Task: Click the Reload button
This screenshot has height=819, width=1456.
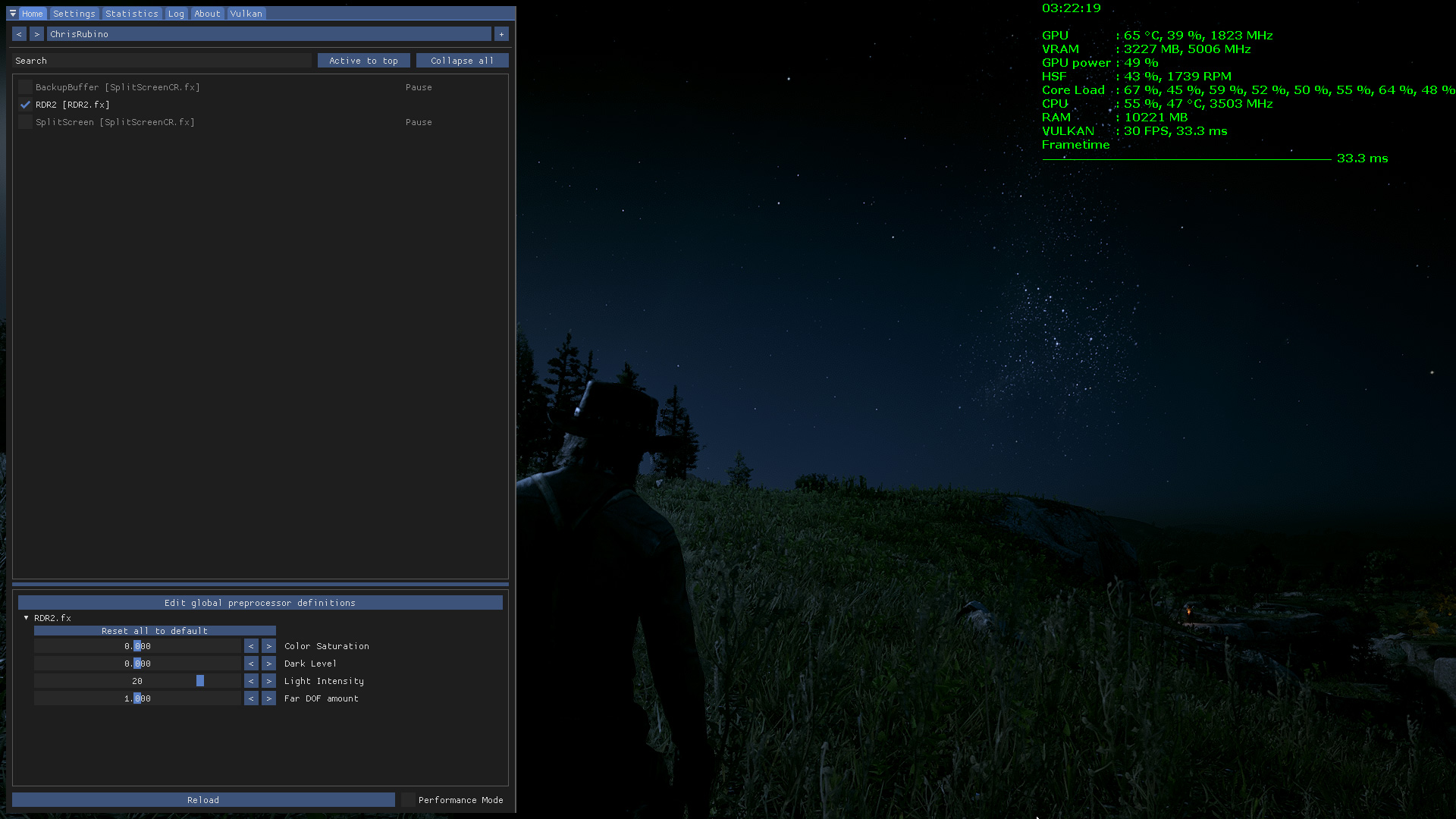Action: pyautogui.click(x=203, y=800)
